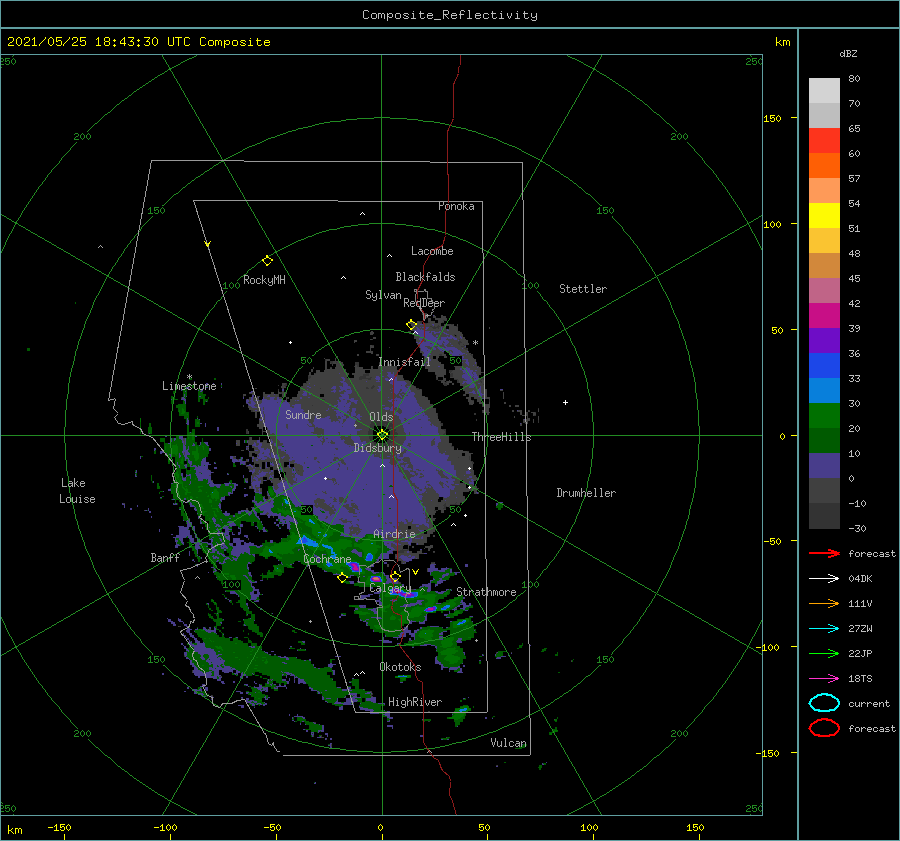Click yellow diamond marker below RedDeer
This screenshot has height=841, width=900.
tap(411, 325)
